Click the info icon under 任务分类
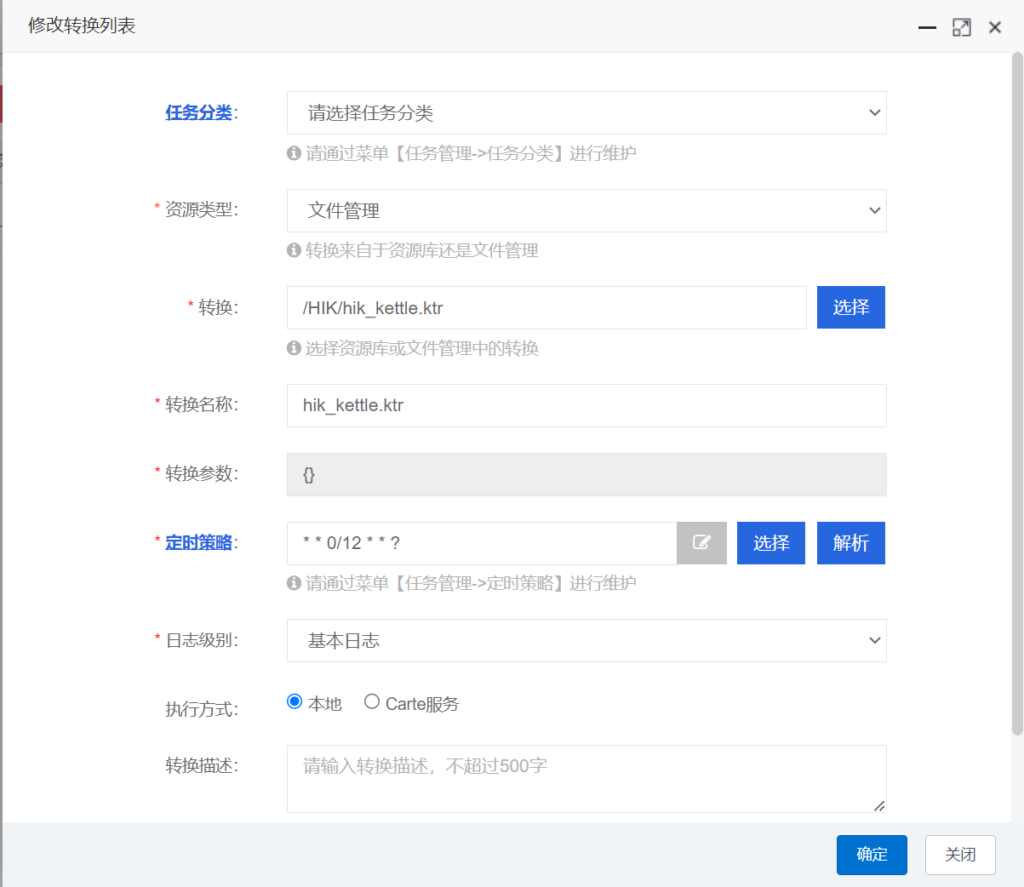Screen dimensions: 1024x887 point(294,154)
